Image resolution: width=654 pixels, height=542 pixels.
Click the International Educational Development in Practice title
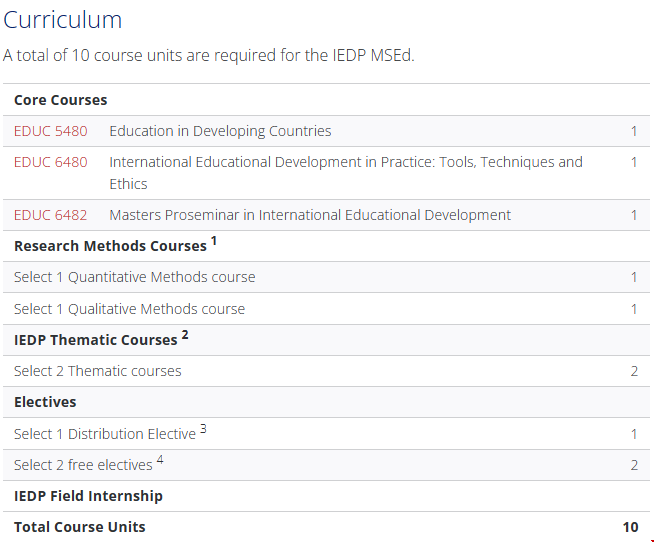tap(345, 162)
